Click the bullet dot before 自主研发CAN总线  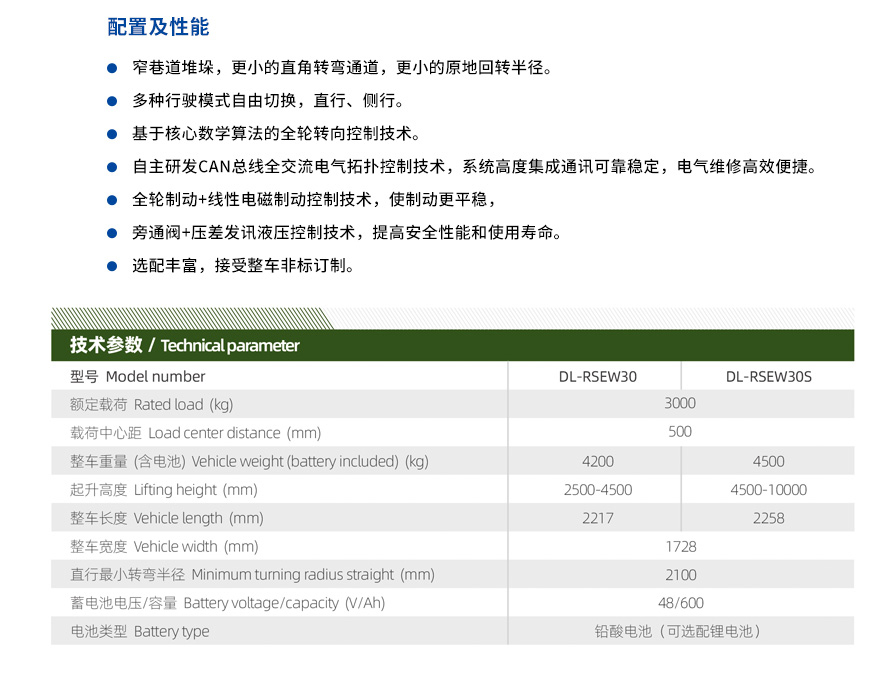point(112,167)
